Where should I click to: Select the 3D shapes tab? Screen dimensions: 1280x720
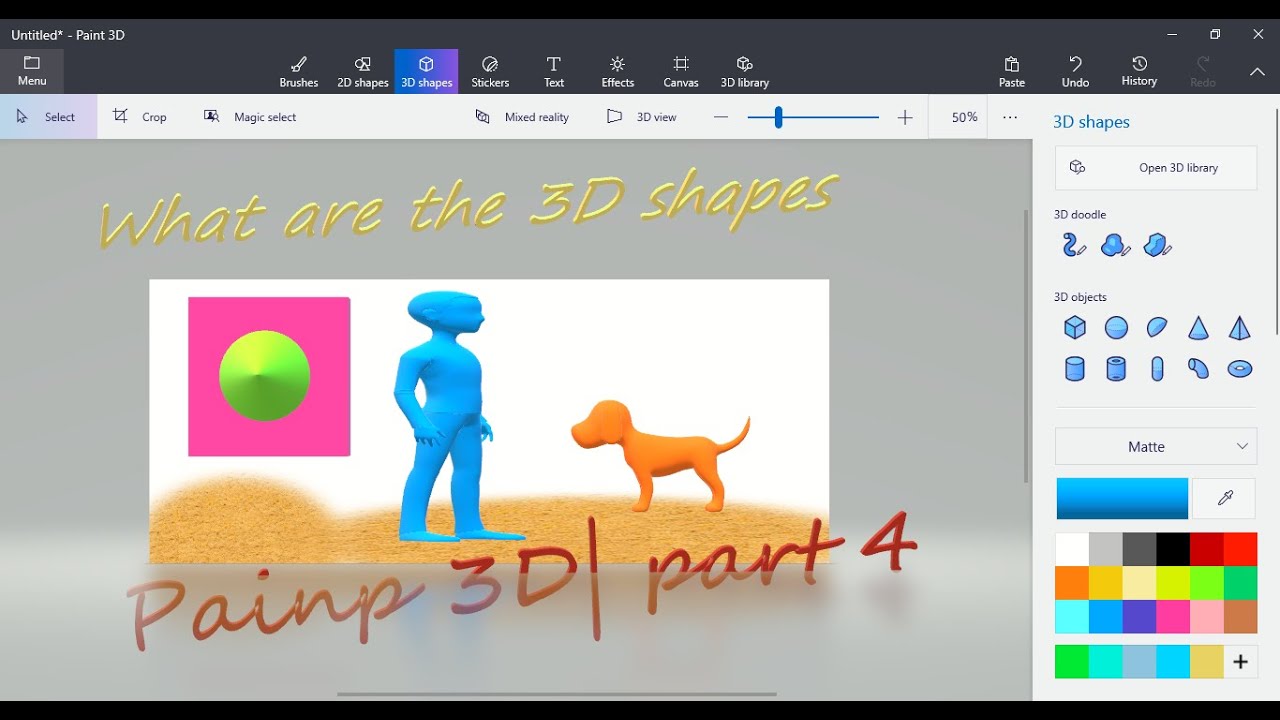coord(427,72)
